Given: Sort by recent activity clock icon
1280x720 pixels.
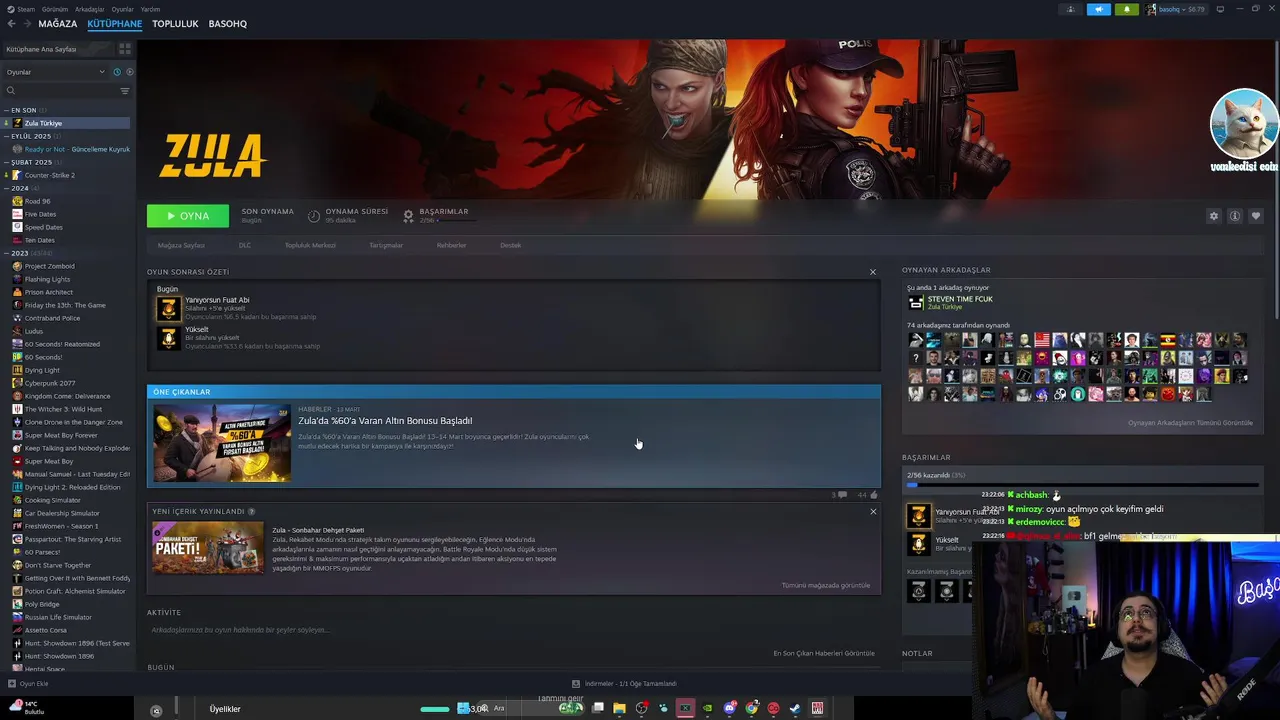Looking at the screenshot, I should pos(117,72).
